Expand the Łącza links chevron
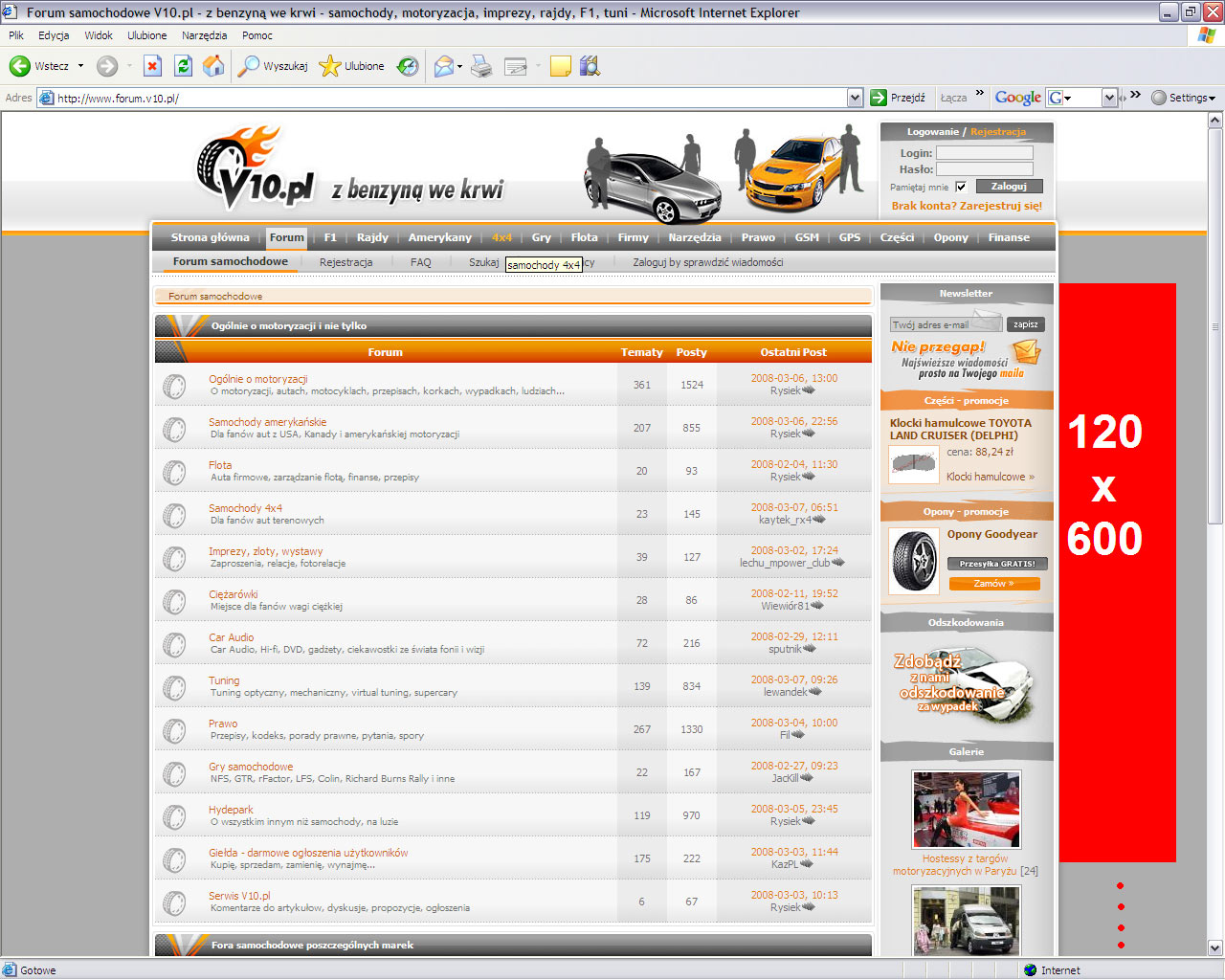The height and width of the screenshot is (980, 1225). point(979,94)
